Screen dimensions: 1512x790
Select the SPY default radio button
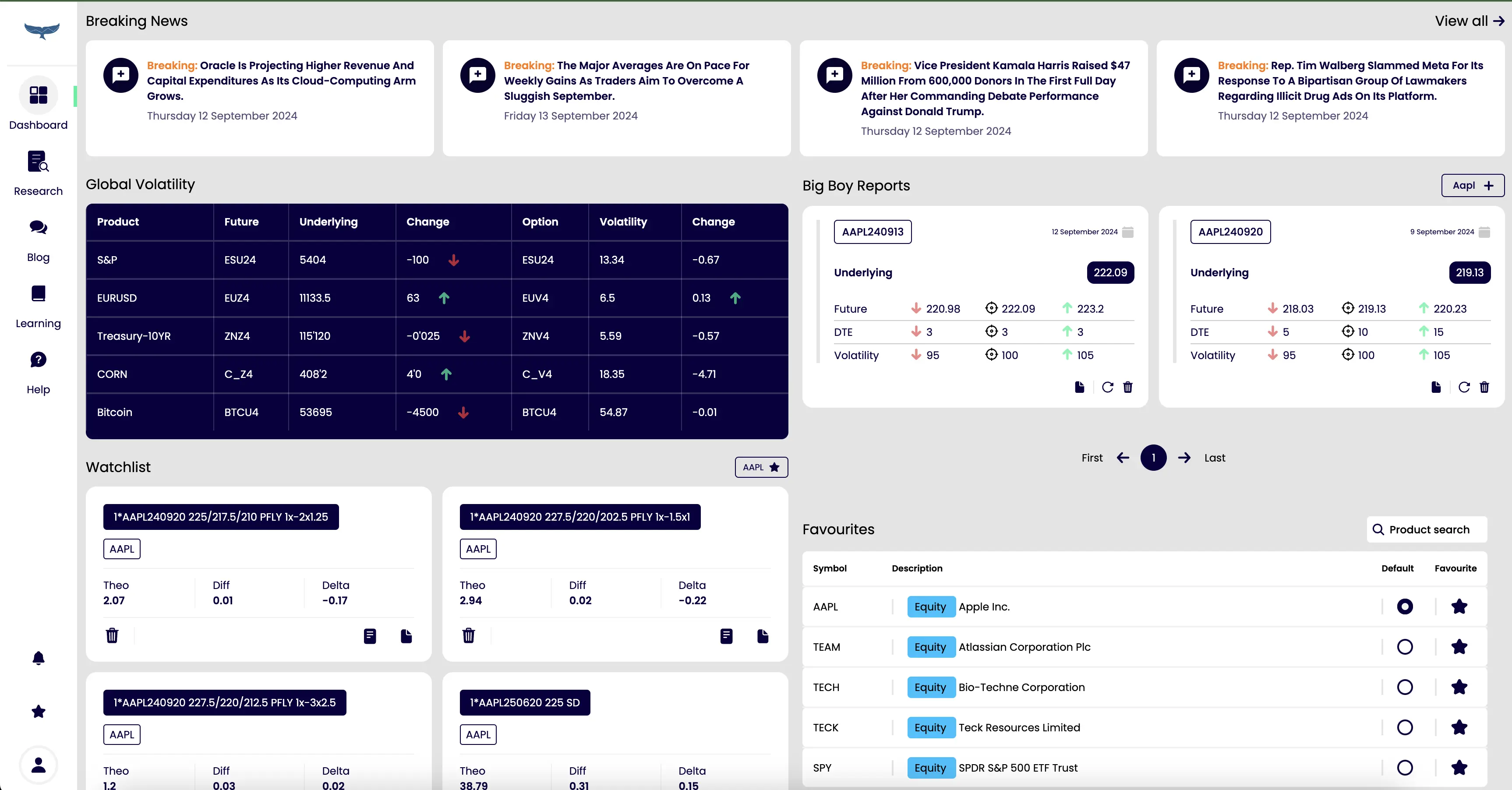pos(1405,768)
